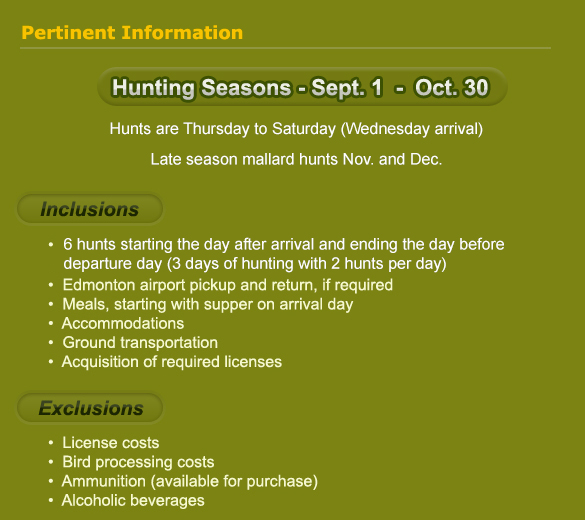Click Edmonton airport pickup and return item
This screenshot has width=585, height=520.
click(x=228, y=285)
